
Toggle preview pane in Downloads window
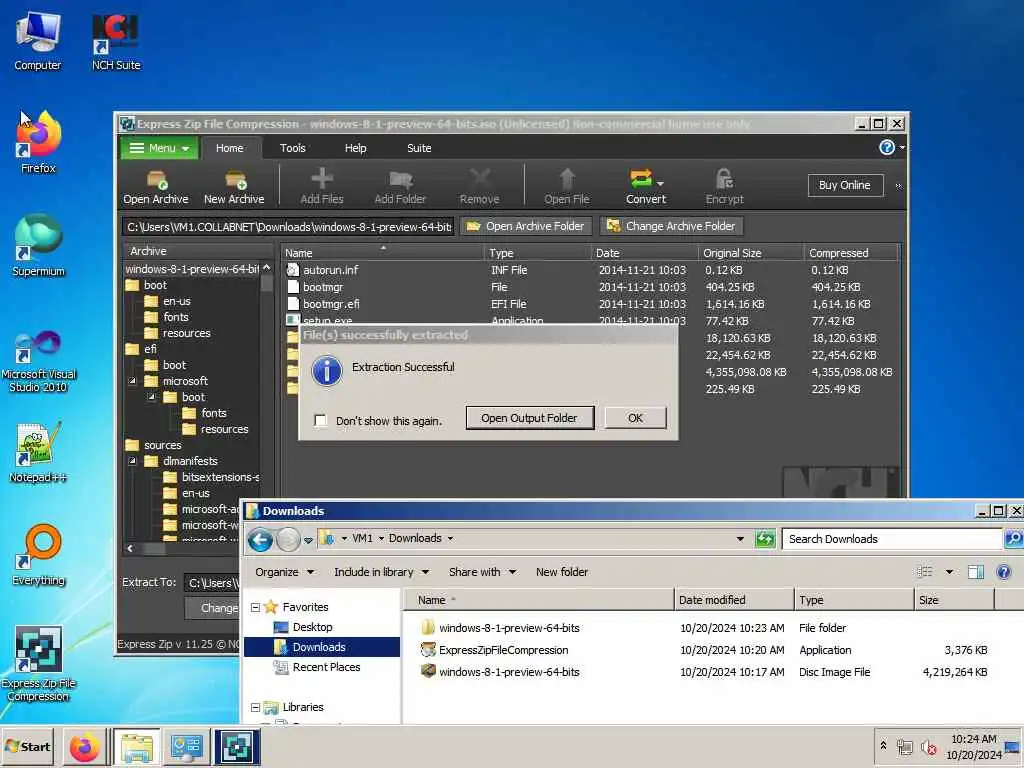(x=976, y=572)
